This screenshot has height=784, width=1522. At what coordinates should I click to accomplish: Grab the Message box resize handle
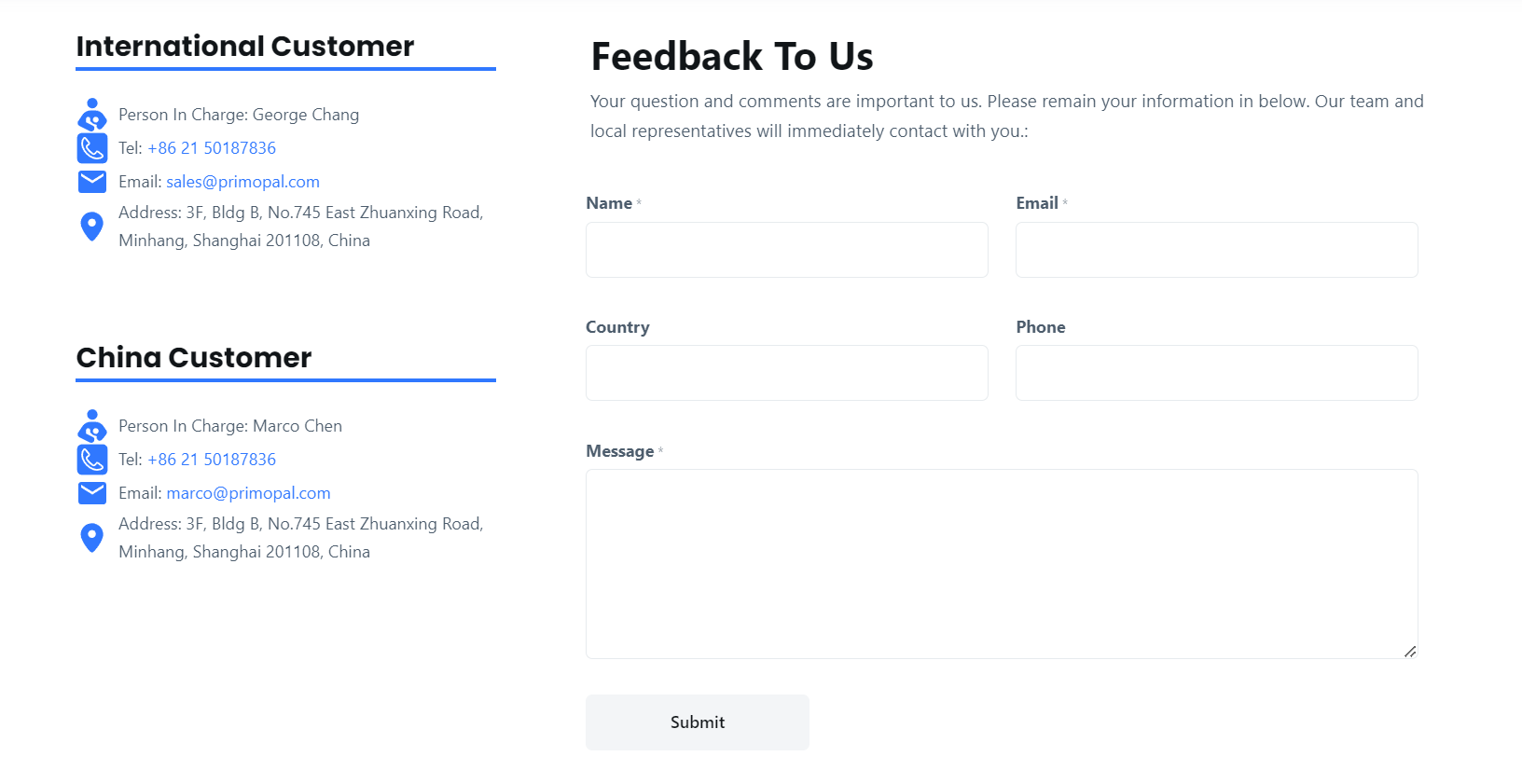(x=1410, y=652)
